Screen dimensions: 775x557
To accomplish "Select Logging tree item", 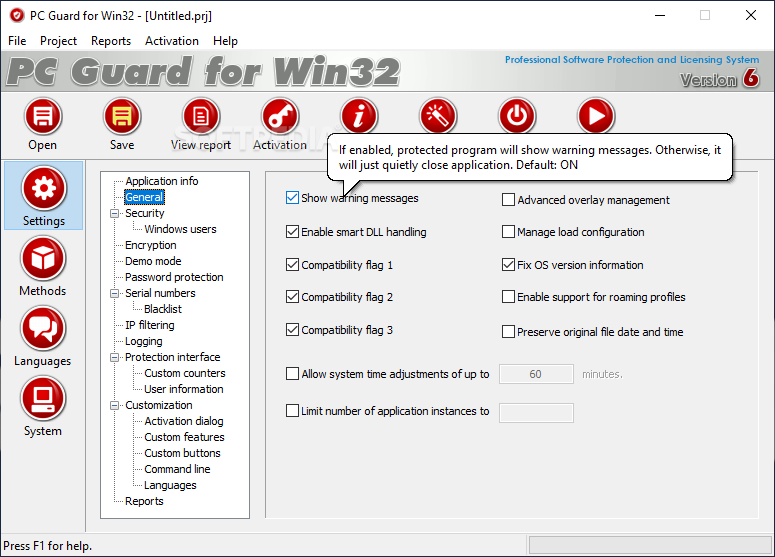I will tap(144, 342).
